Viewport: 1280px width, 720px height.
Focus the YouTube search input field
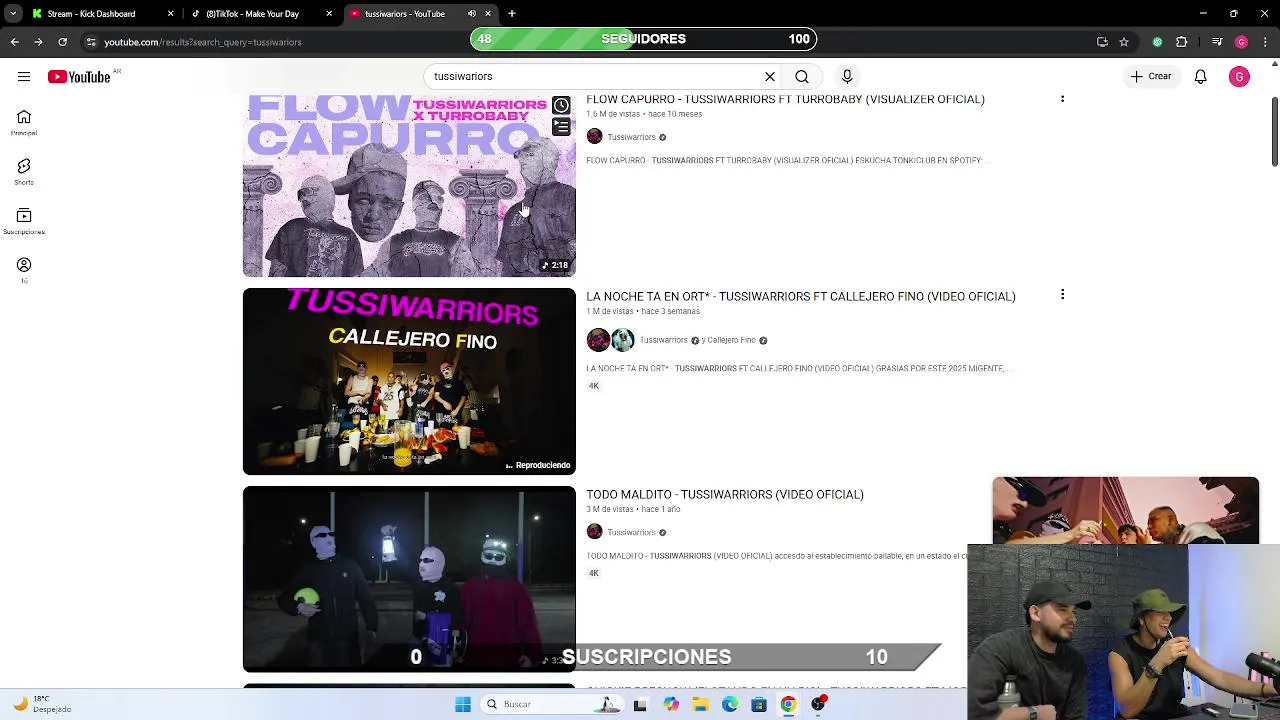(595, 76)
